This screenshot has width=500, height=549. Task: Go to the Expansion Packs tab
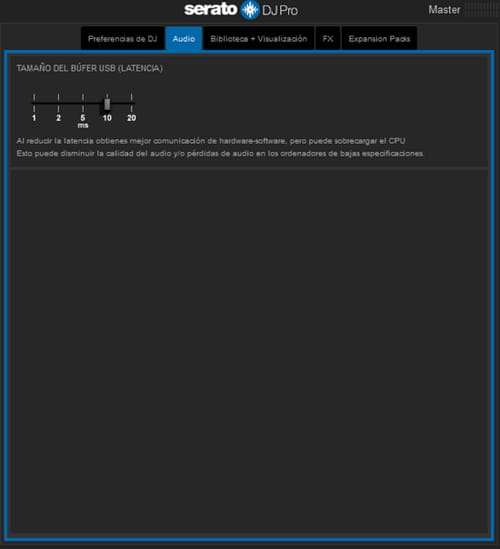[379, 39]
